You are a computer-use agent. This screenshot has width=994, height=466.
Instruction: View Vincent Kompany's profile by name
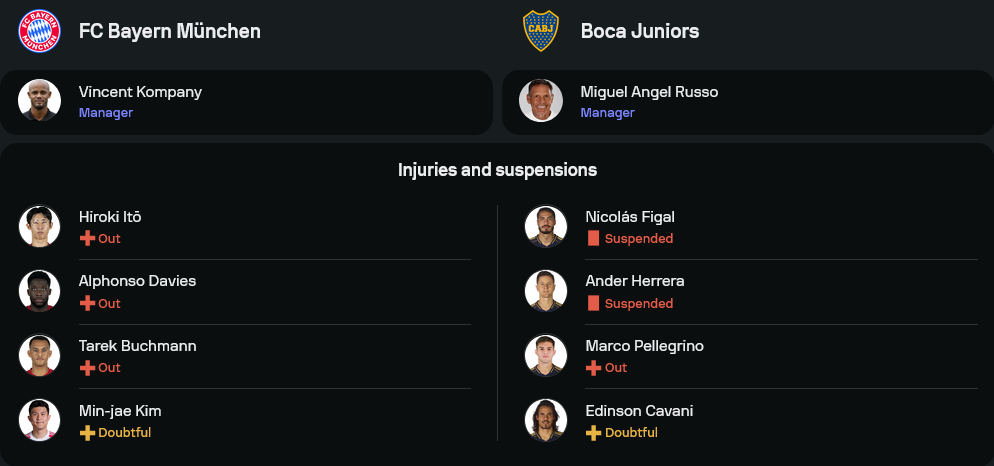[x=140, y=92]
